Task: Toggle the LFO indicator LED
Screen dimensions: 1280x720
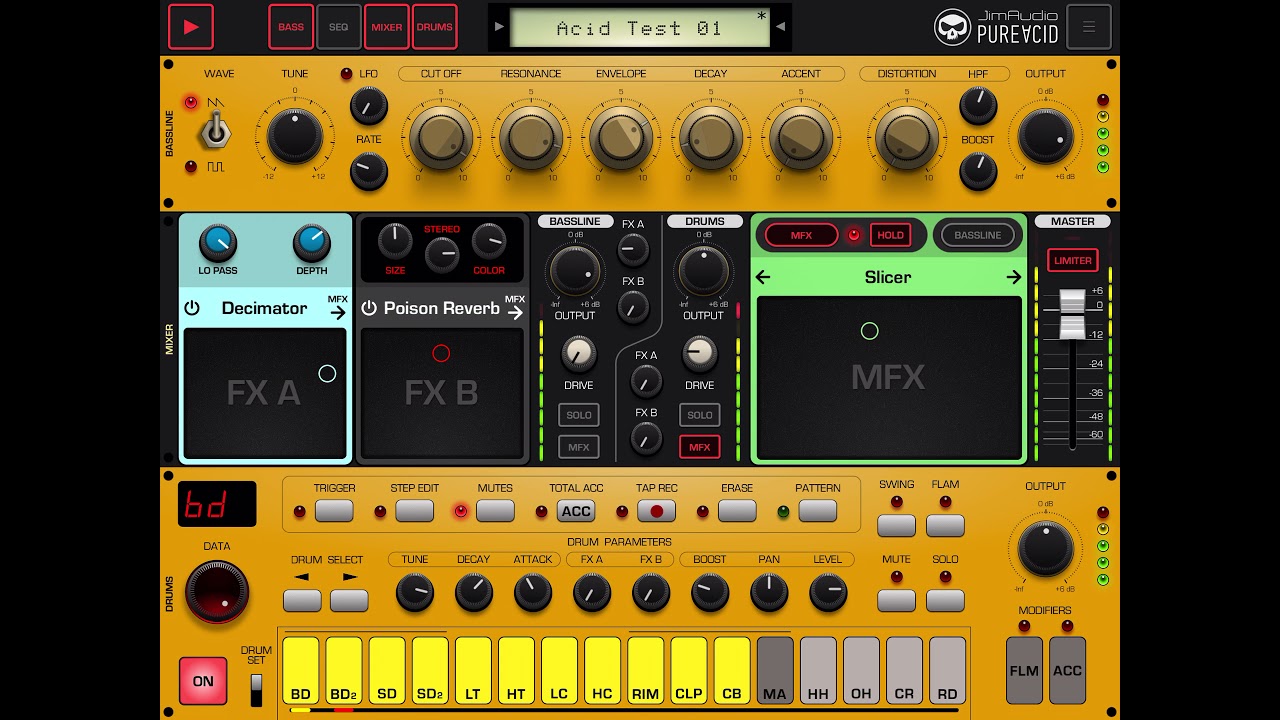Action: [347, 74]
